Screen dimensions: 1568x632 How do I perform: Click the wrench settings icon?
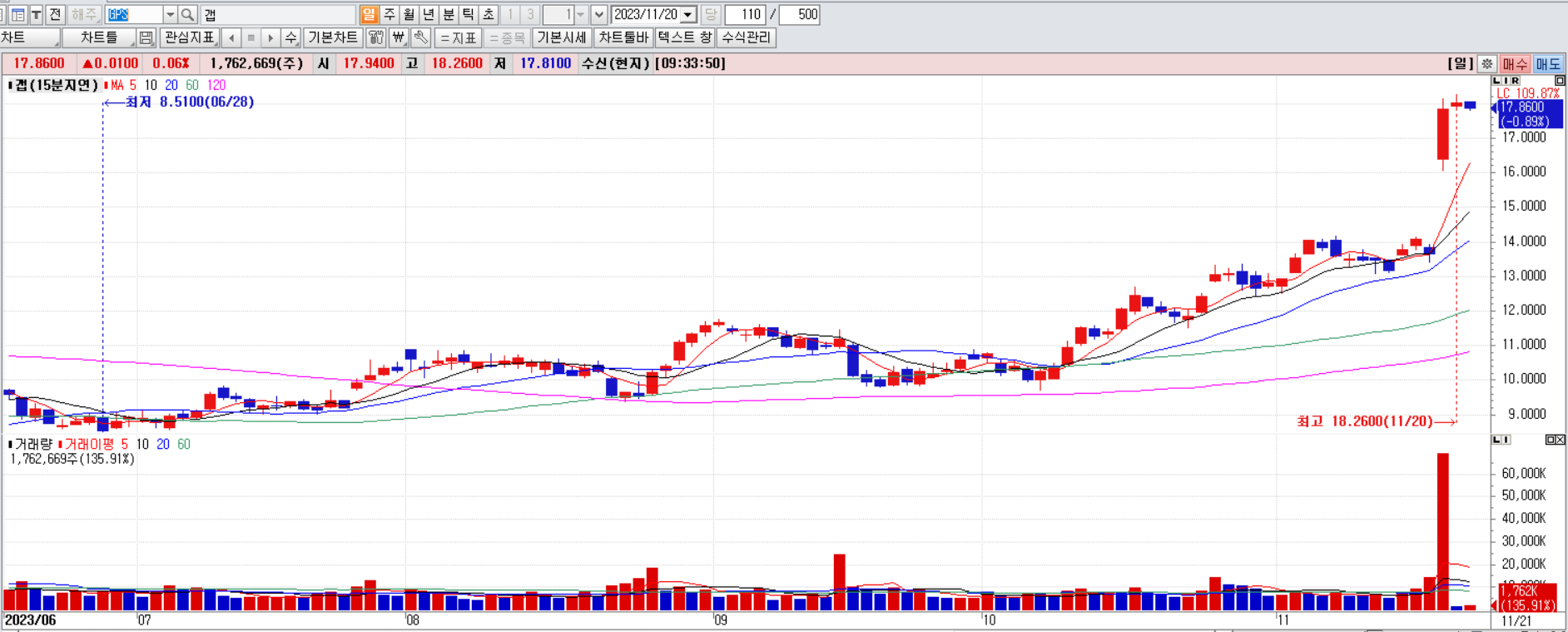[x=421, y=37]
